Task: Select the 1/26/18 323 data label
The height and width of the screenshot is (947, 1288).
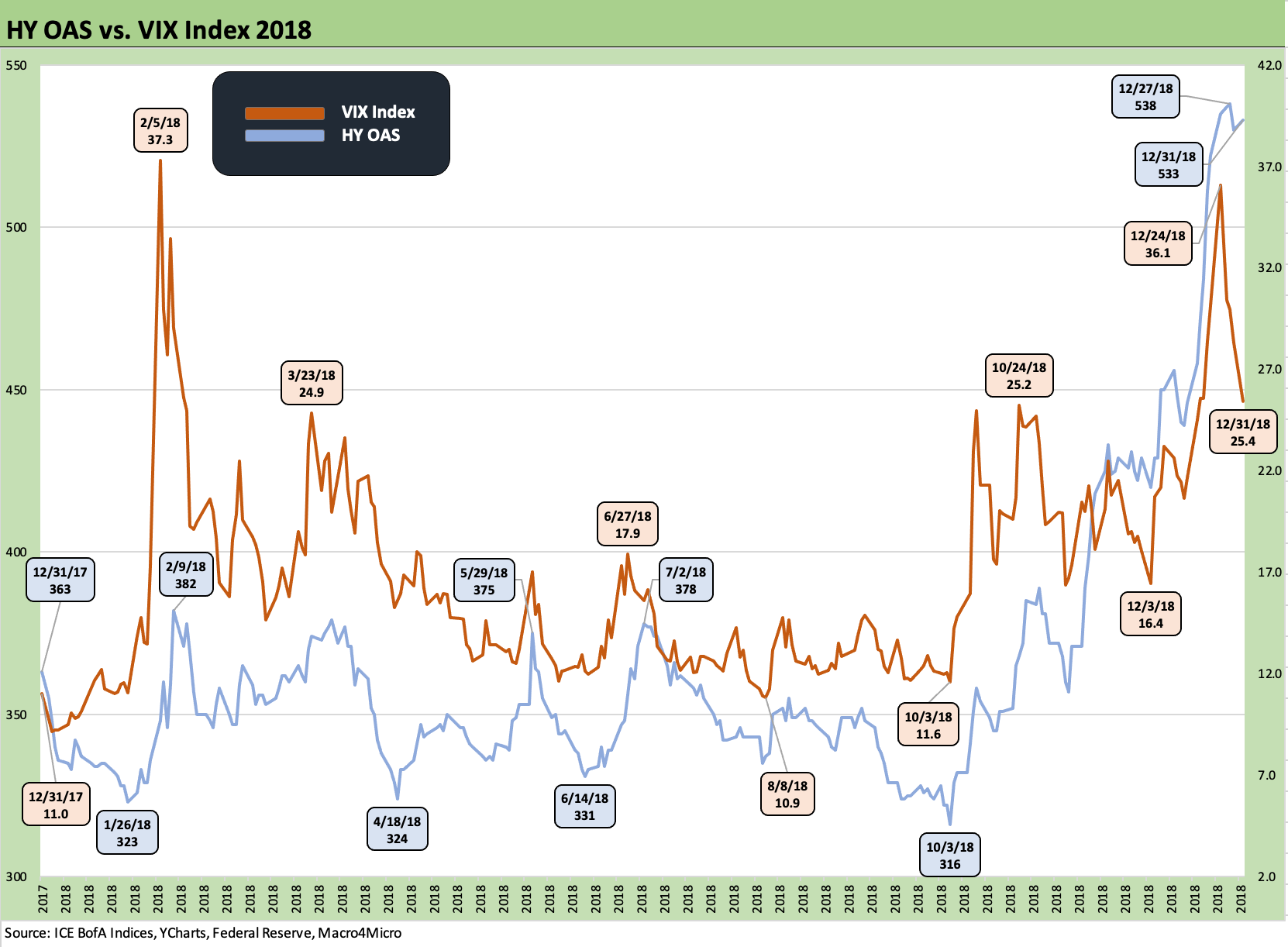Action: [x=127, y=833]
